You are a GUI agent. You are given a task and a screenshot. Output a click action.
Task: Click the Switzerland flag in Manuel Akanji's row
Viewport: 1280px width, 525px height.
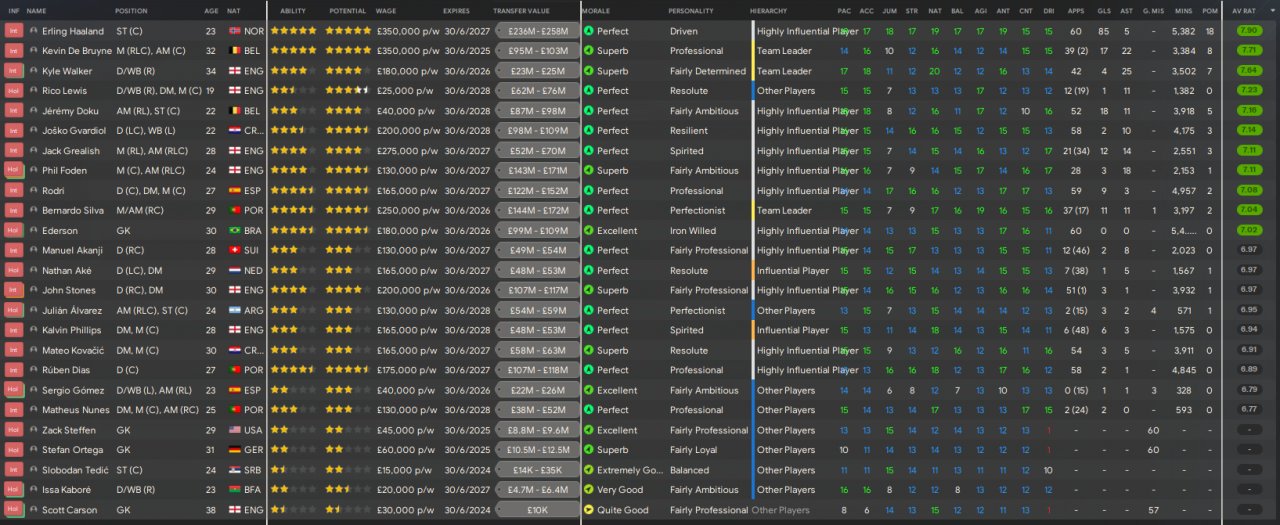(235, 250)
